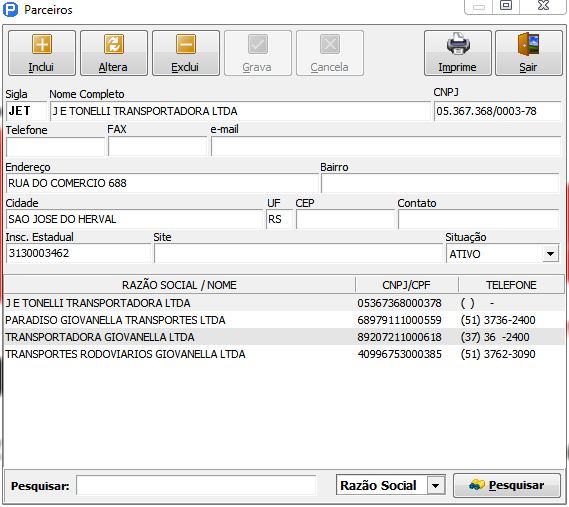This screenshot has height=507, width=569.
Task: Click the Pesquisar search button
Action: point(507,485)
